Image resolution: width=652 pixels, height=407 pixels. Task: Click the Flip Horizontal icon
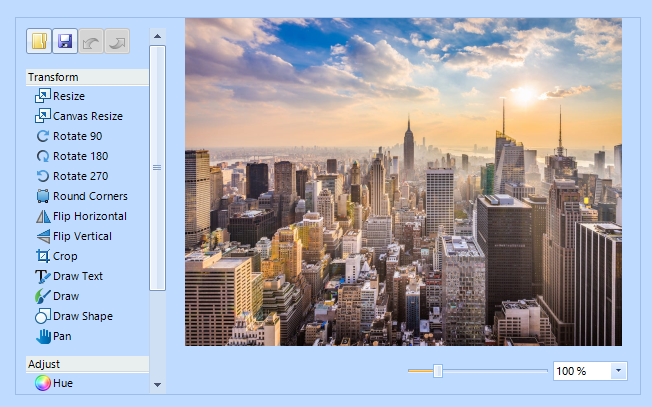tap(43, 216)
